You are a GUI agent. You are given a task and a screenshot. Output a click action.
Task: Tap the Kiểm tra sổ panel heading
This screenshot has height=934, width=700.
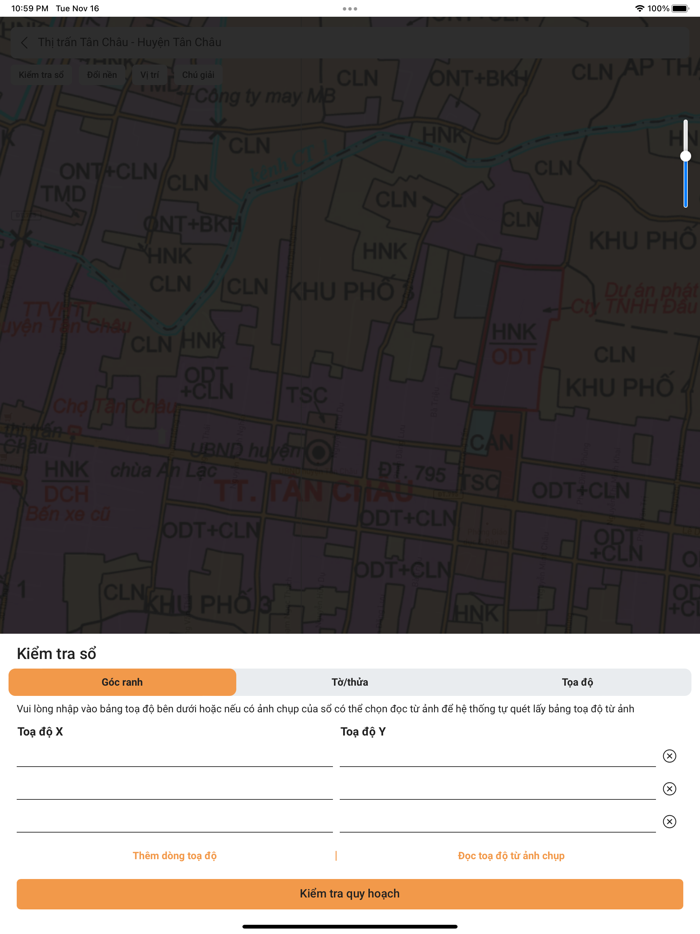click(x=57, y=653)
